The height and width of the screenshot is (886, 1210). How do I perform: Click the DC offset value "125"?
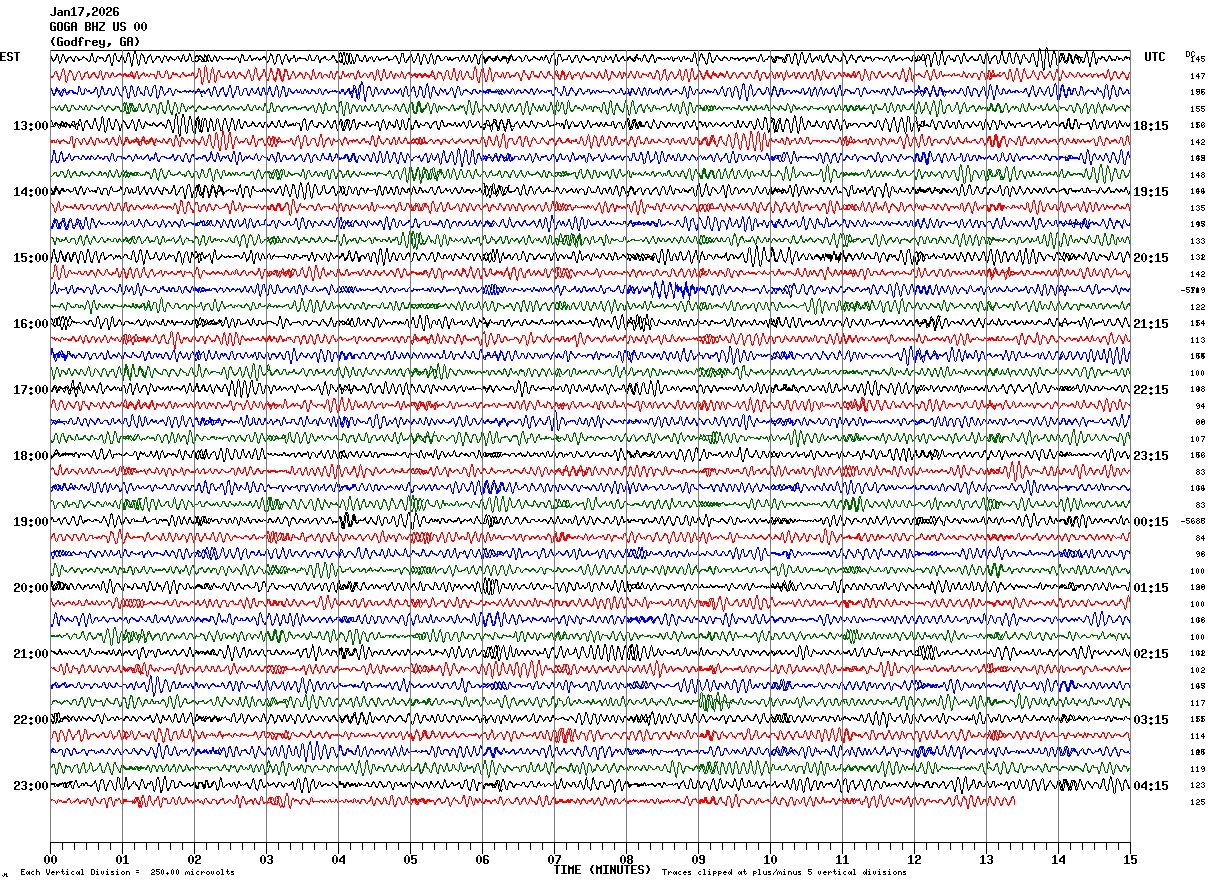[x=1197, y=802]
